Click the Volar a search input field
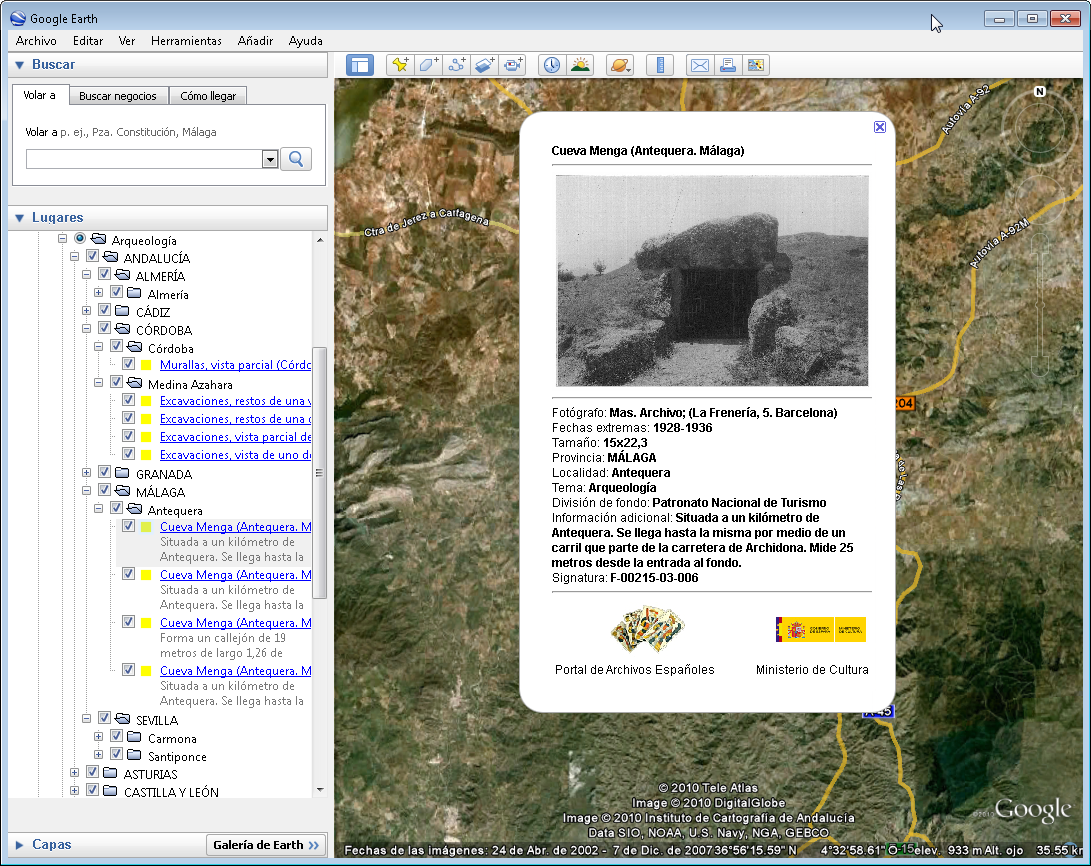Image resolution: width=1091 pixels, height=866 pixels. pos(144,159)
